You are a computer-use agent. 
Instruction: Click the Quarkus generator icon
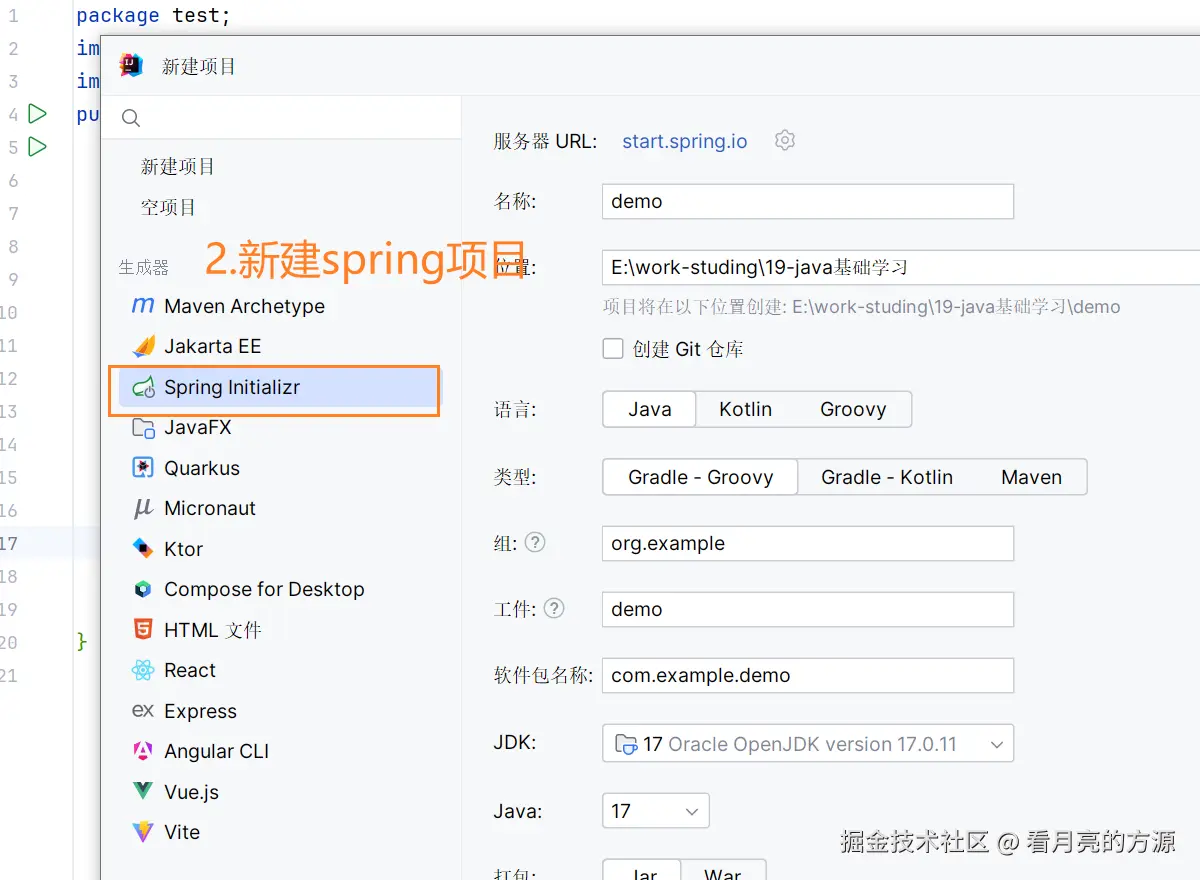coord(144,468)
